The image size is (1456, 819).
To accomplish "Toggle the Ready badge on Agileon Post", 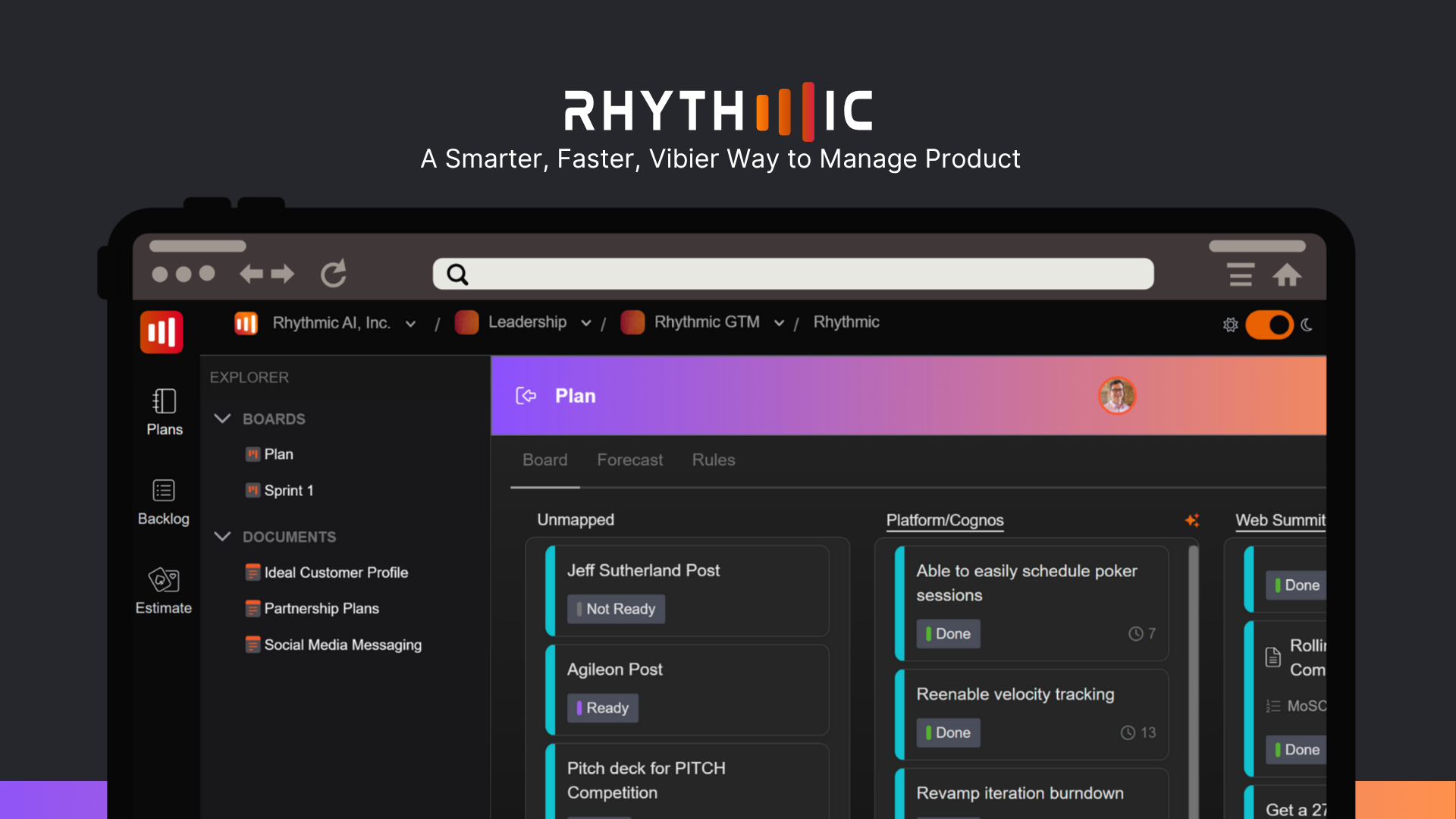I will coord(602,708).
